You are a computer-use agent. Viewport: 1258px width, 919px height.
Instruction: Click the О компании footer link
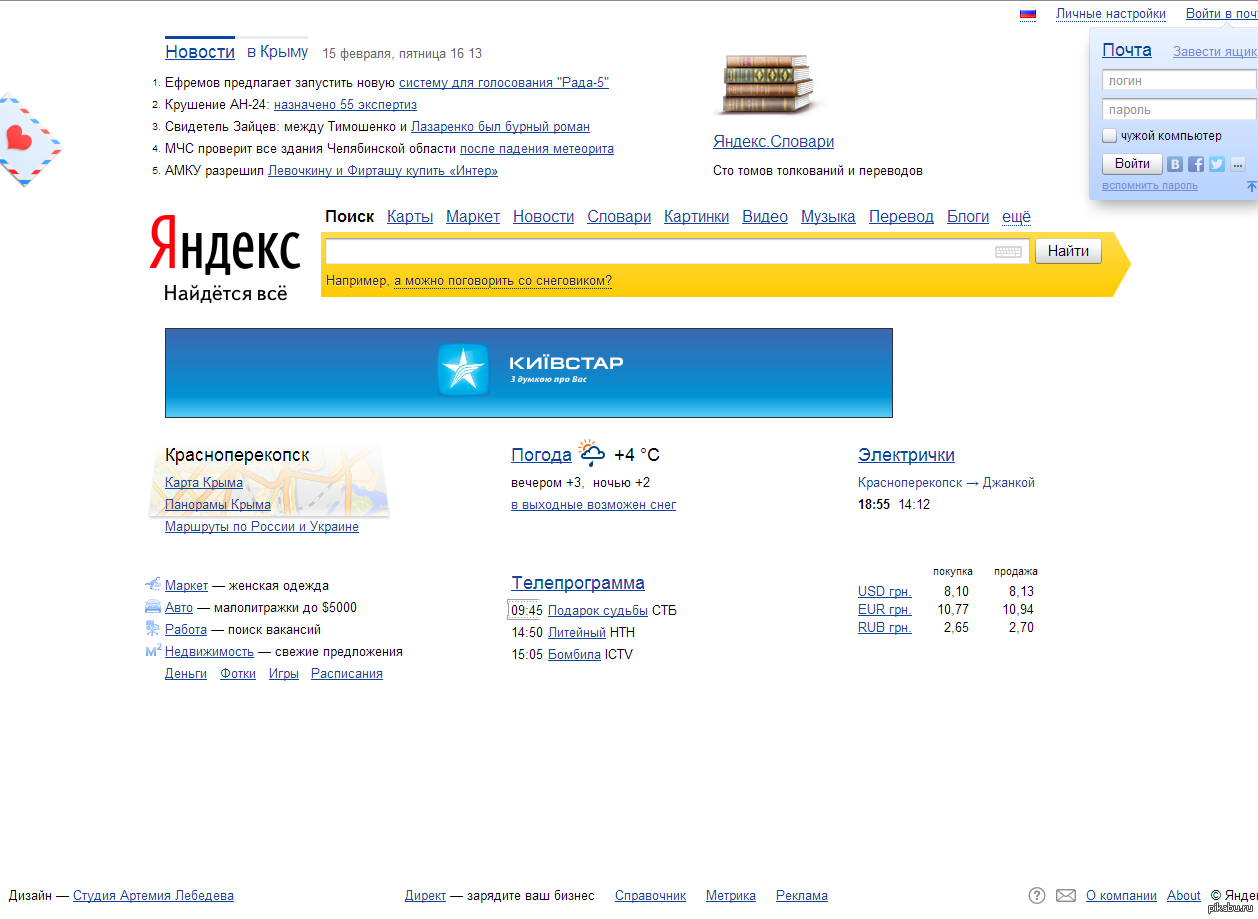click(1121, 896)
